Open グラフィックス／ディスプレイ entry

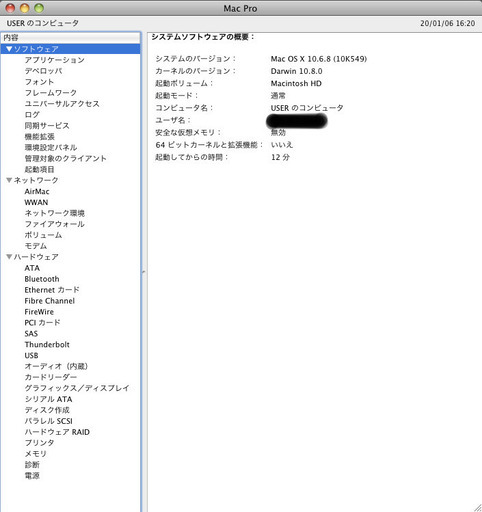pyautogui.click(x=77, y=388)
